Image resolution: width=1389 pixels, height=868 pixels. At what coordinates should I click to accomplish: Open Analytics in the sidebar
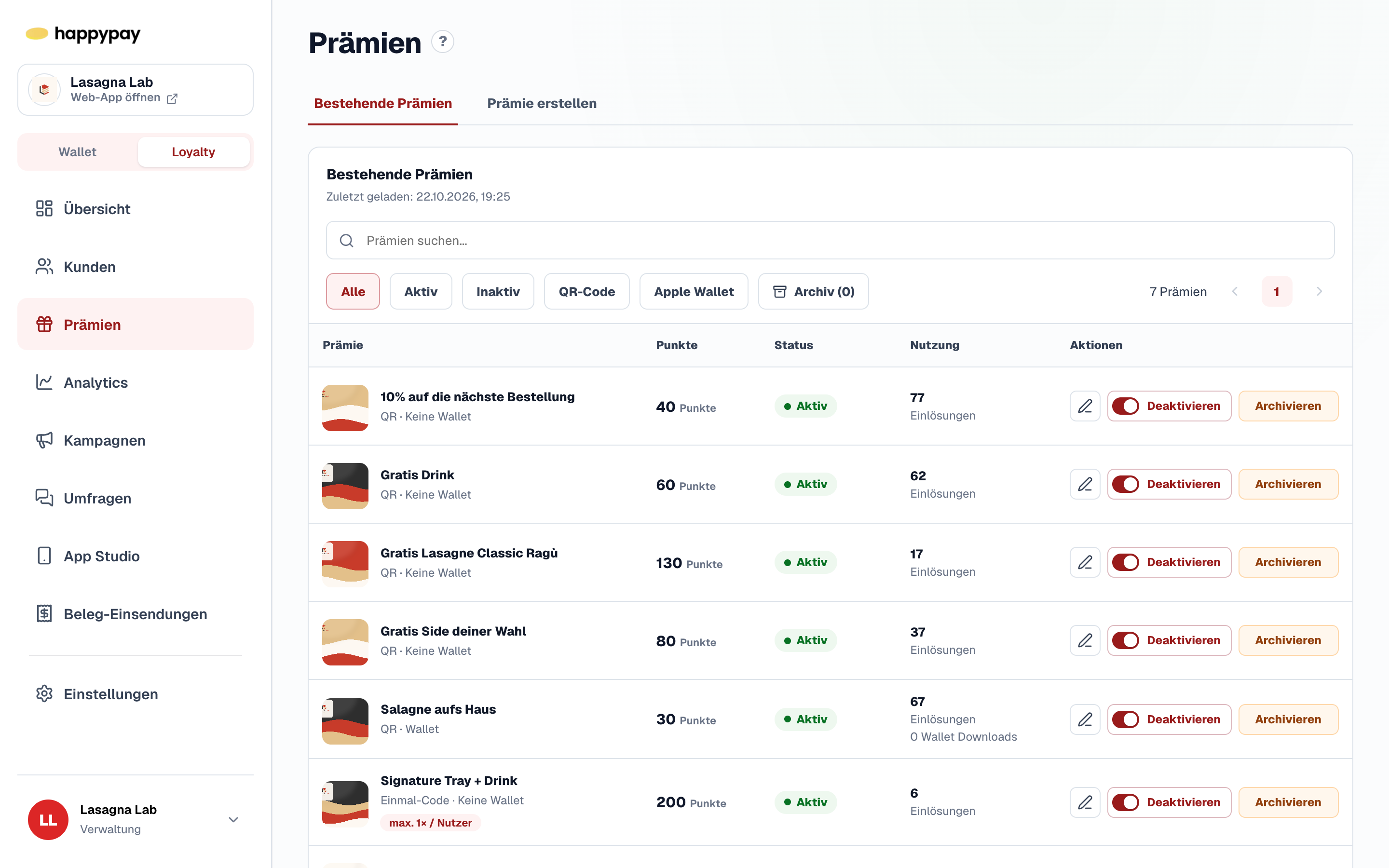tap(136, 382)
